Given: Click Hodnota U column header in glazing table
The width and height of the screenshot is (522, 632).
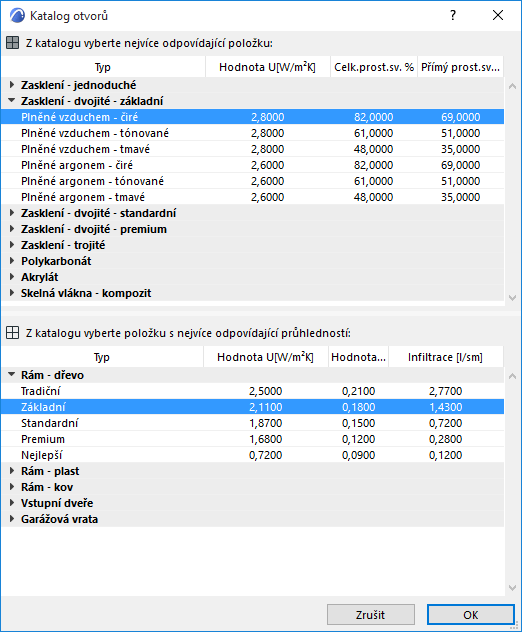Looking at the screenshot, I should pyautogui.click(x=268, y=67).
